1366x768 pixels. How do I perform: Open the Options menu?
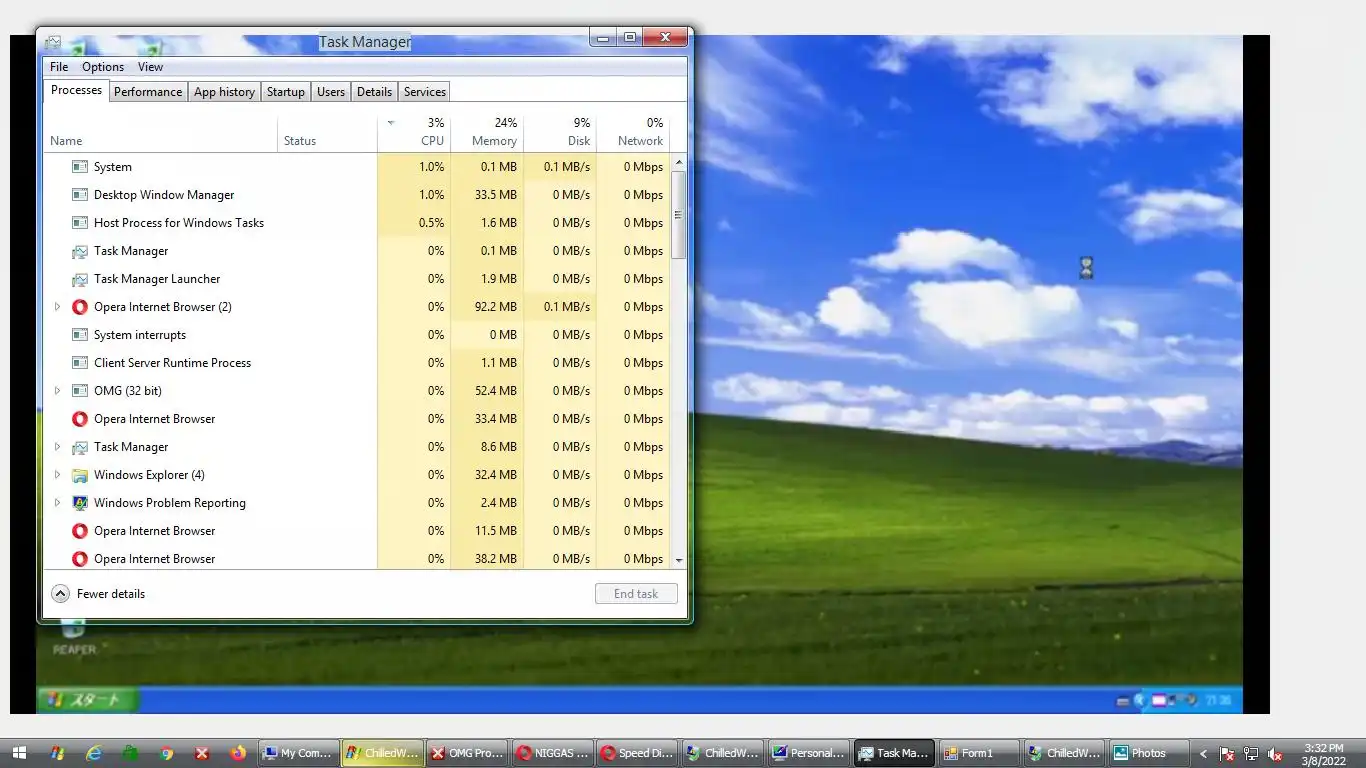click(103, 67)
